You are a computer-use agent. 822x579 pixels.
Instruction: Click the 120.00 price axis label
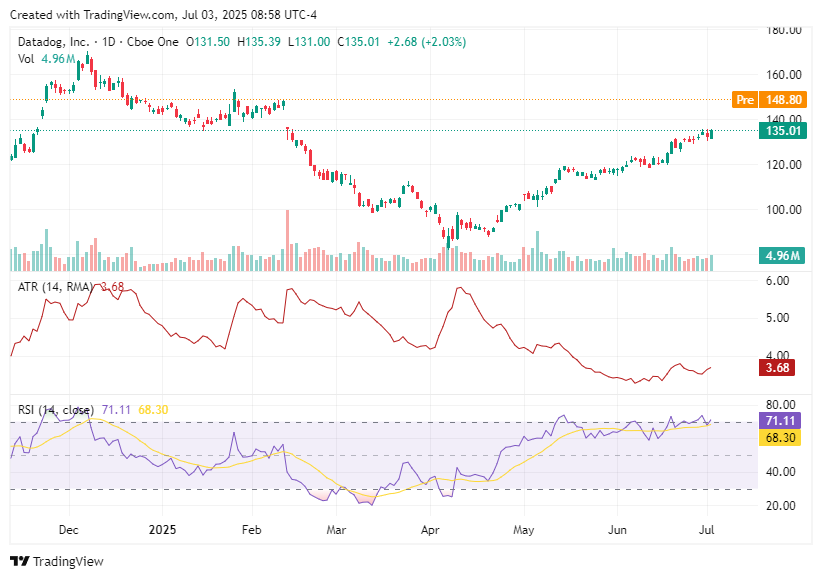(784, 165)
